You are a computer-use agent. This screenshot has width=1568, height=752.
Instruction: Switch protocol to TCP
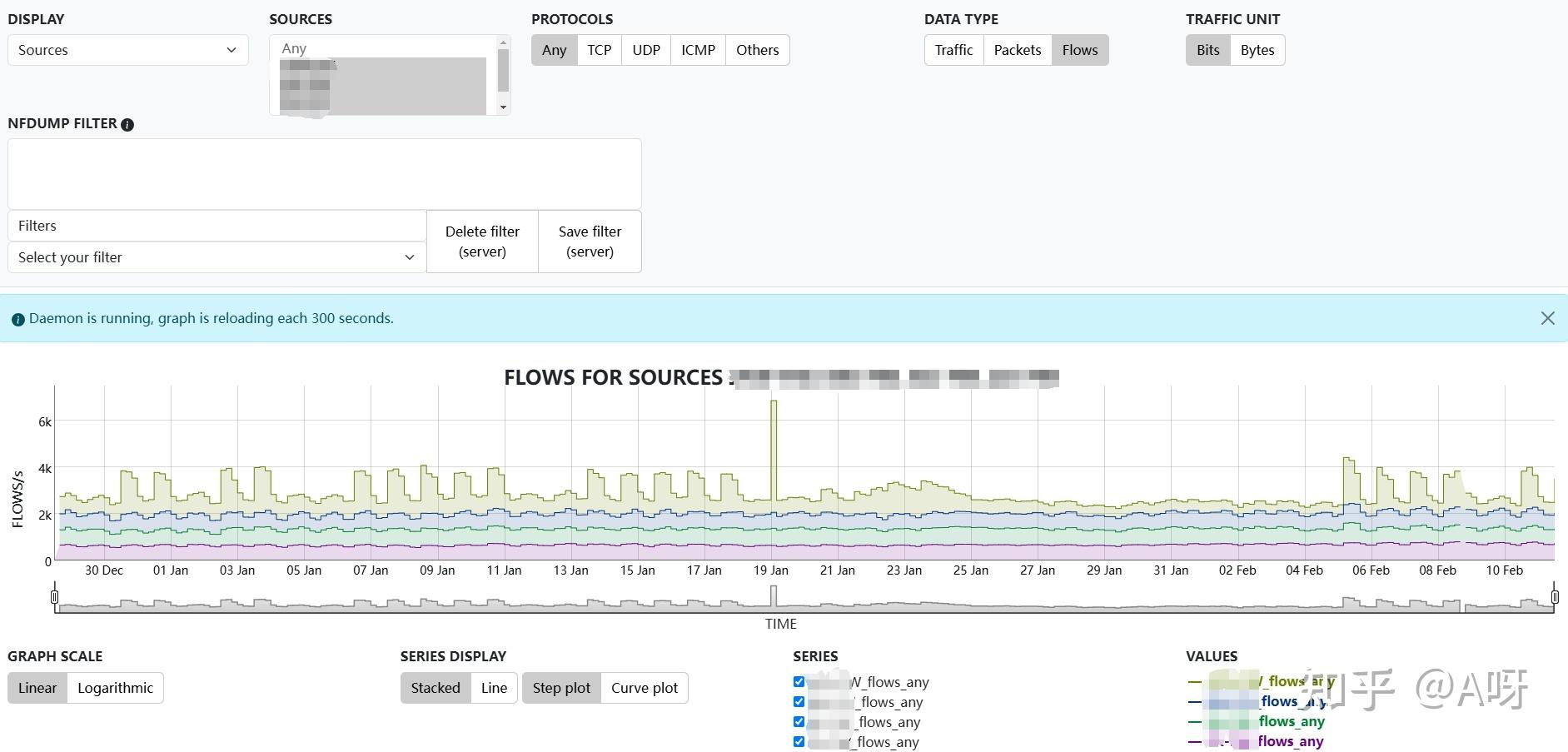pos(599,50)
